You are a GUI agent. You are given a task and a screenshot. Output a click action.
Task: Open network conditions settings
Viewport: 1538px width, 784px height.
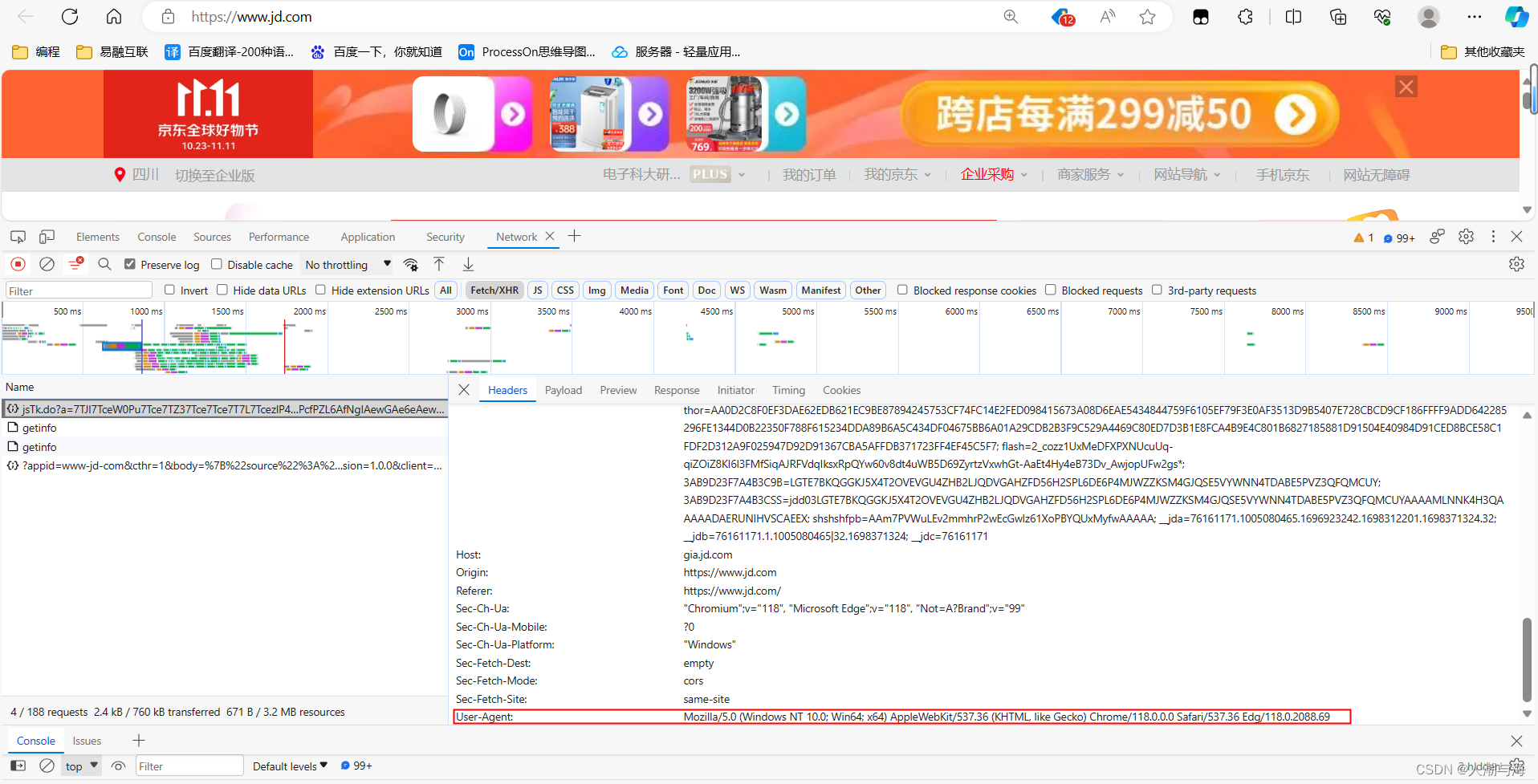coord(411,264)
